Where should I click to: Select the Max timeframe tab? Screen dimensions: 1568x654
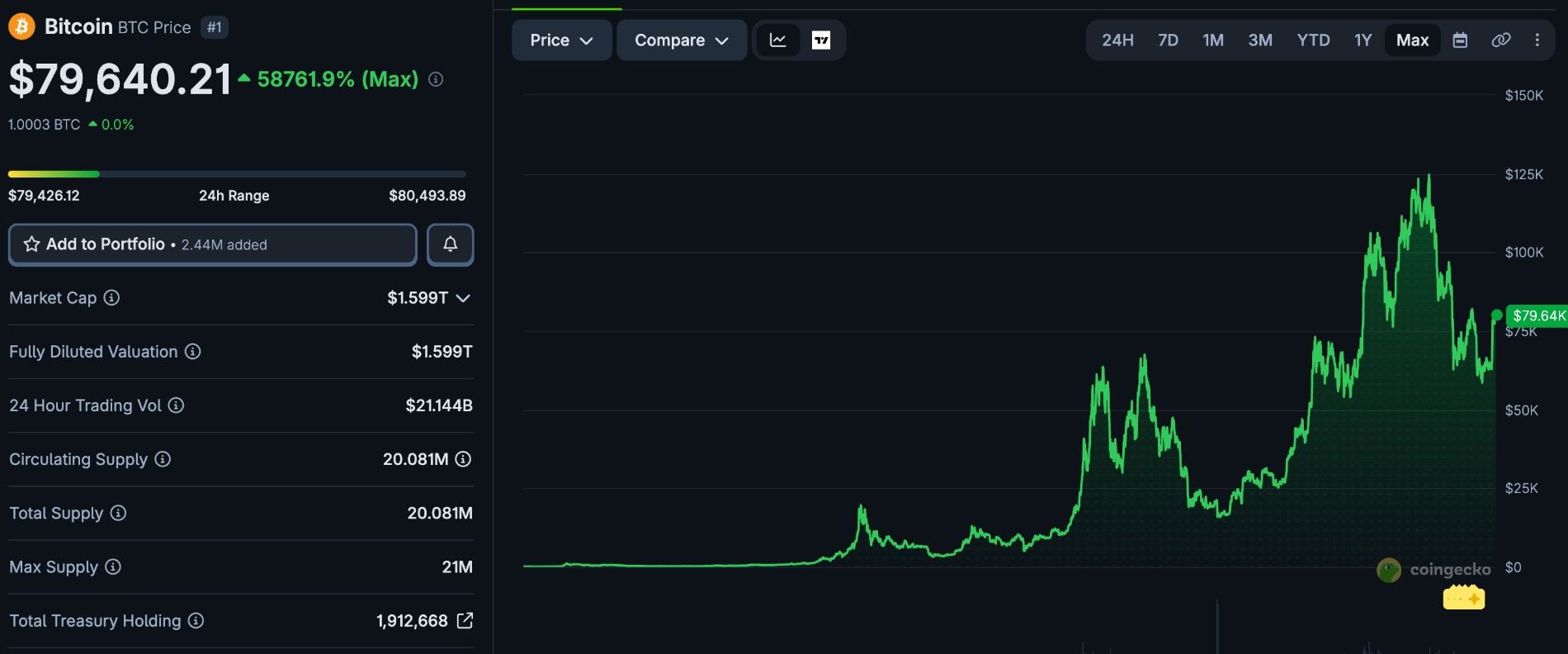1412,40
